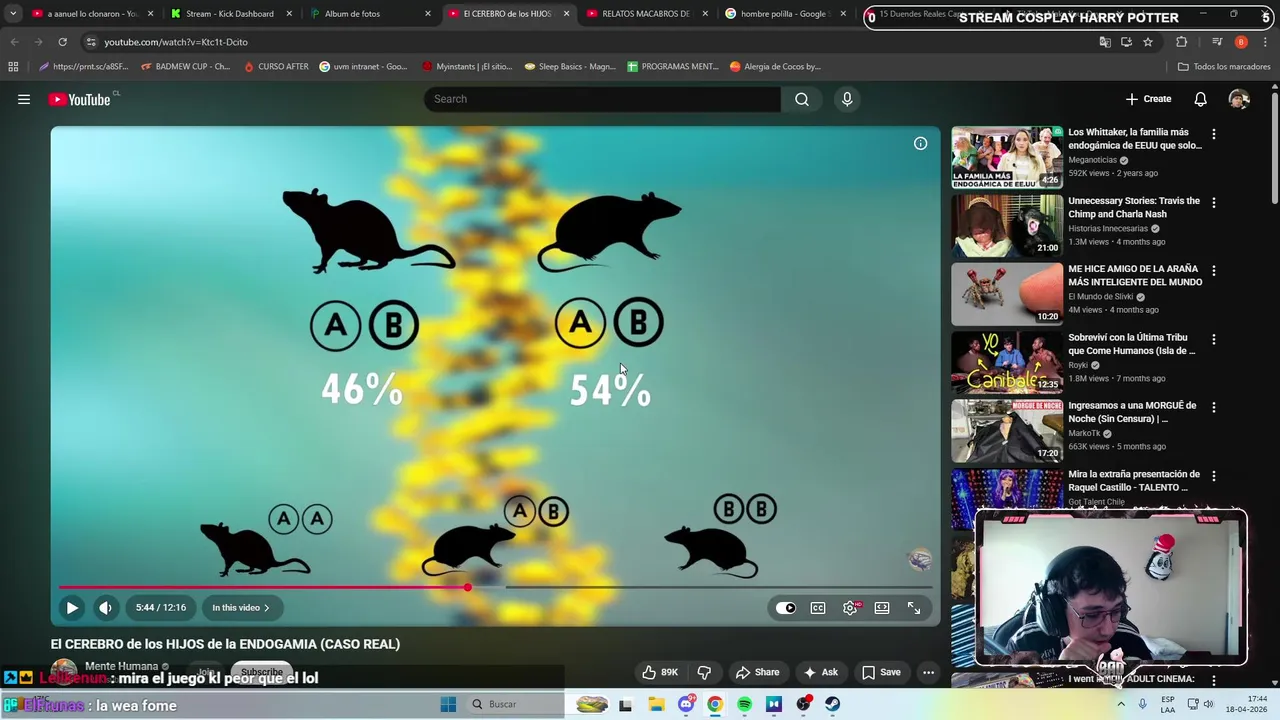Open Create menu
The width and height of the screenshot is (1280, 720).
coord(1148,99)
